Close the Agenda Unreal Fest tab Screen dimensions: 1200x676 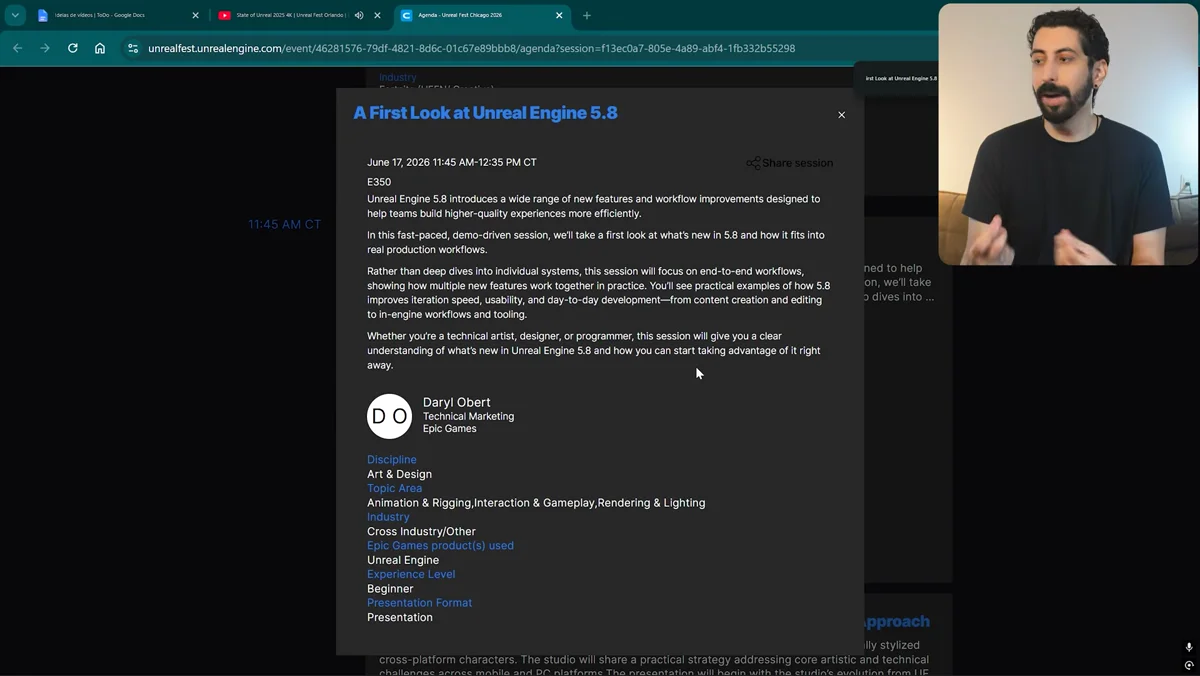(559, 15)
